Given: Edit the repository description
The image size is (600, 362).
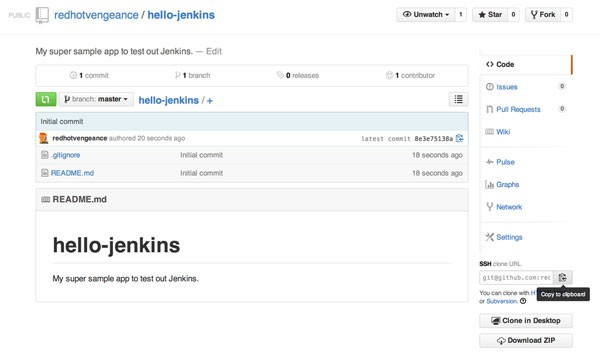Looking at the screenshot, I should coord(214,51).
